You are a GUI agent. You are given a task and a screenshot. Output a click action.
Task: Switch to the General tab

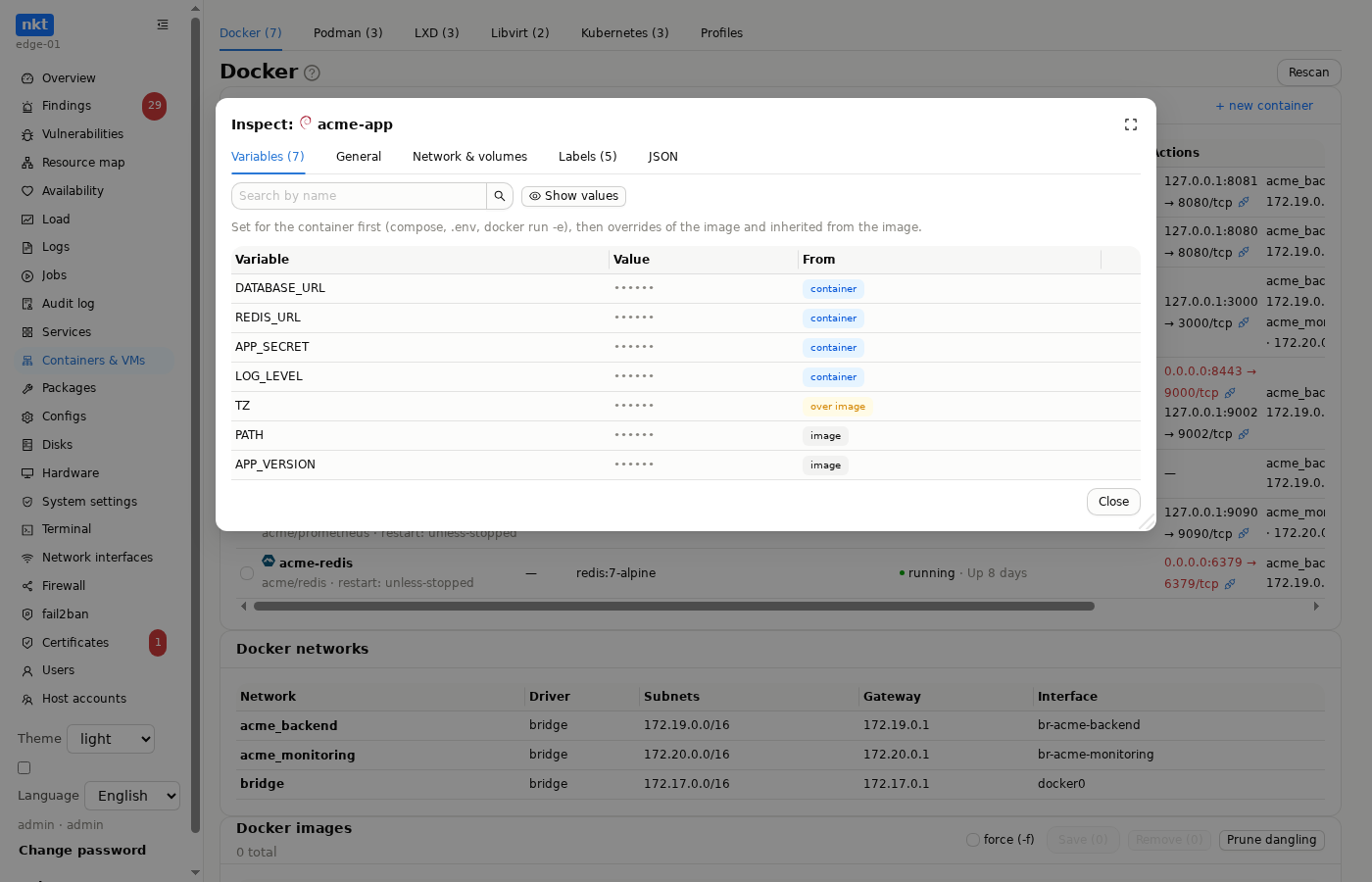click(x=359, y=157)
